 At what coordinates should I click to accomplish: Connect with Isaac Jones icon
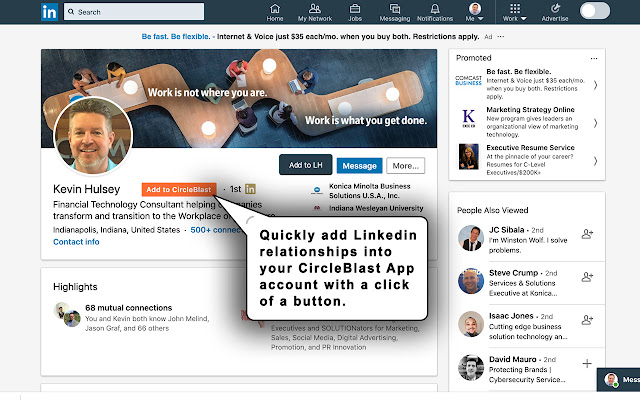(x=587, y=320)
